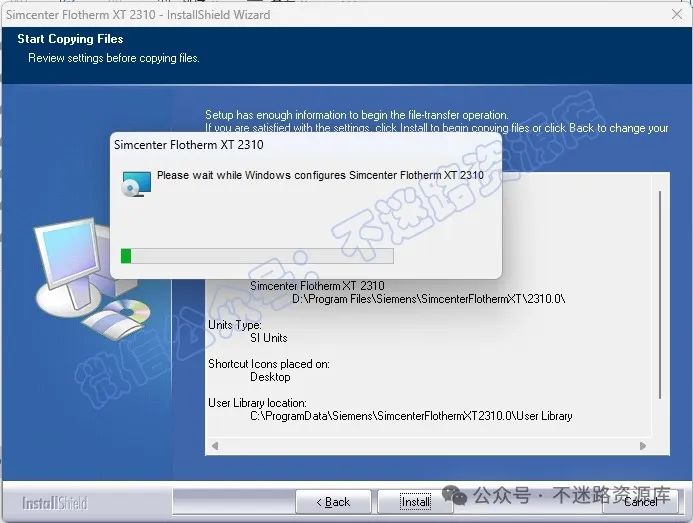The image size is (693, 523).
Task: Close the InstallShield Wizard window
Action: (677, 15)
